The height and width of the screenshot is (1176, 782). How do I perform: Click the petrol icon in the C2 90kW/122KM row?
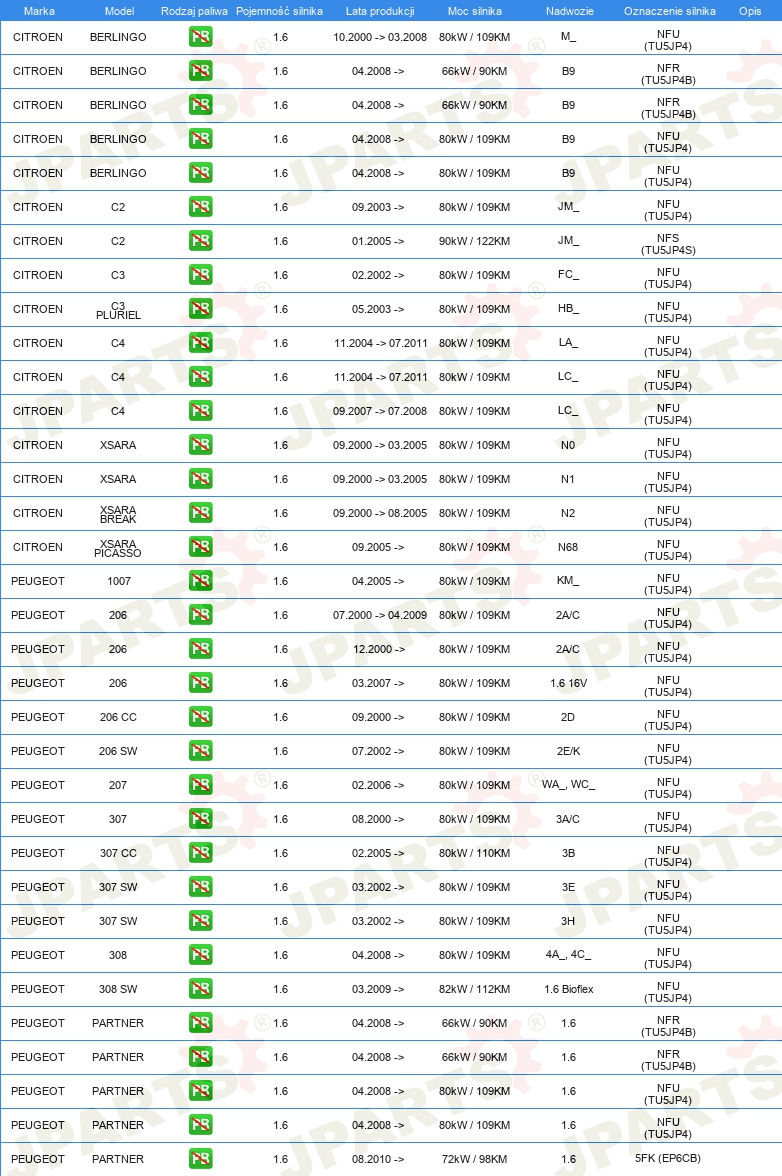point(200,241)
